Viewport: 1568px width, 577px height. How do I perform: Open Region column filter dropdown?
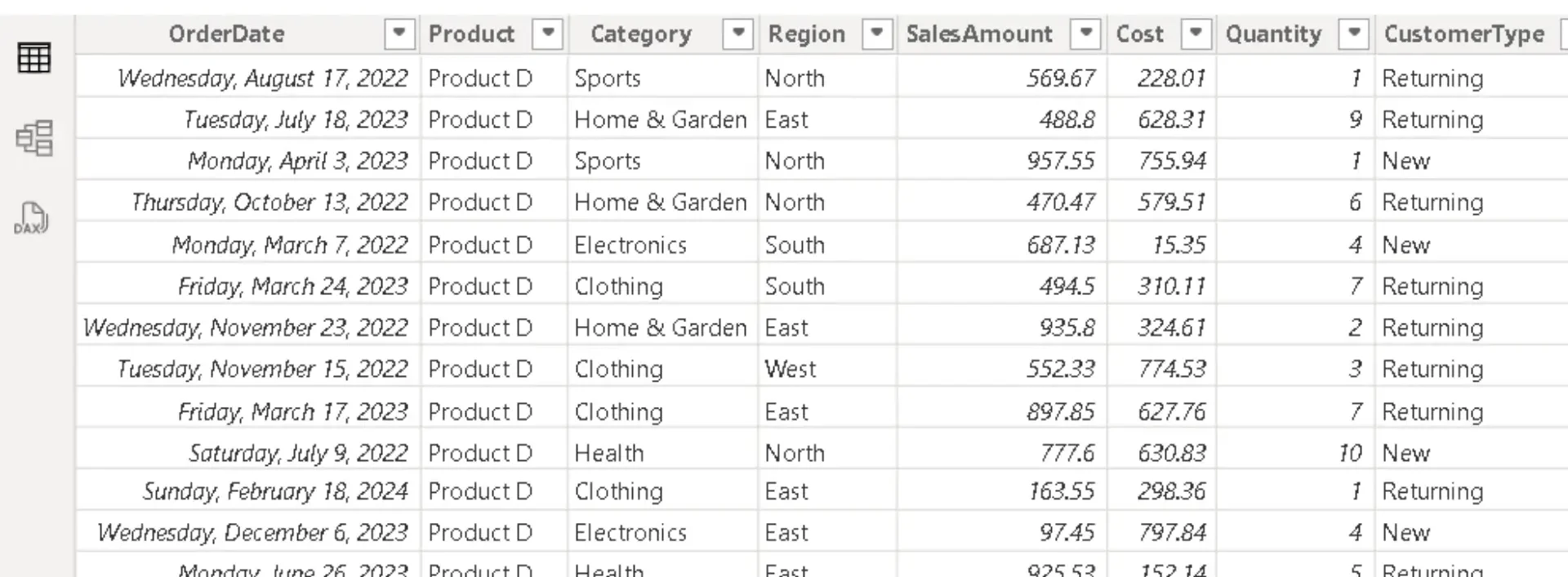pyautogui.click(x=876, y=34)
